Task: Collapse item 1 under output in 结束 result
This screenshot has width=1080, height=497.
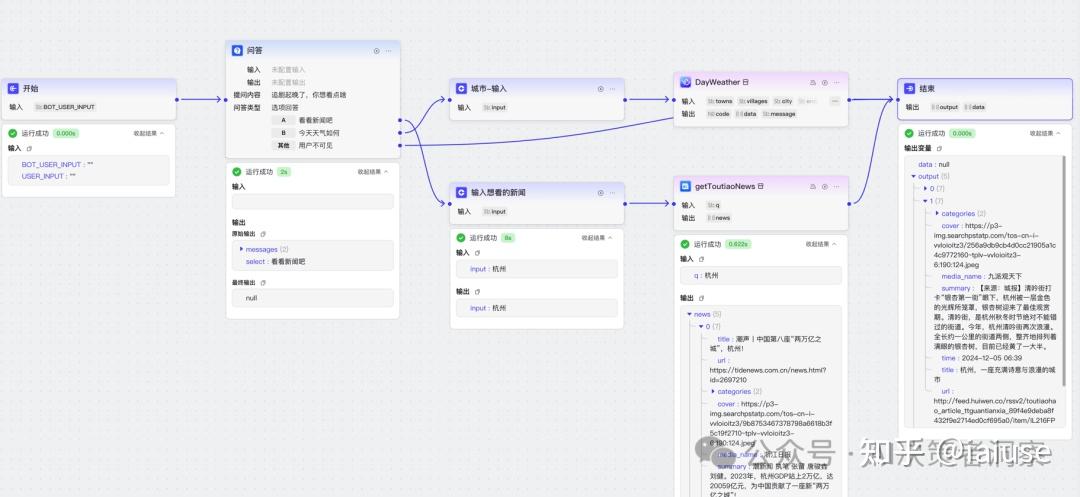Action: click(926, 201)
